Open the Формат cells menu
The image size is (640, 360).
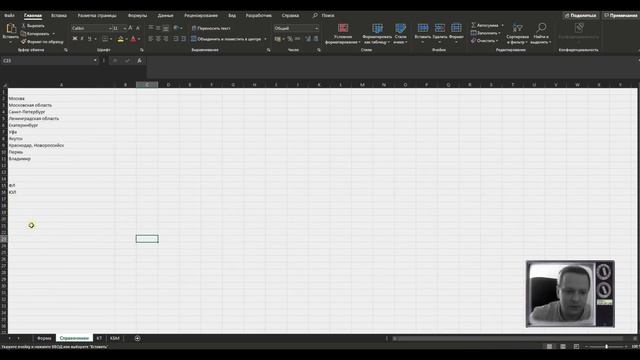(x=456, y=33)
